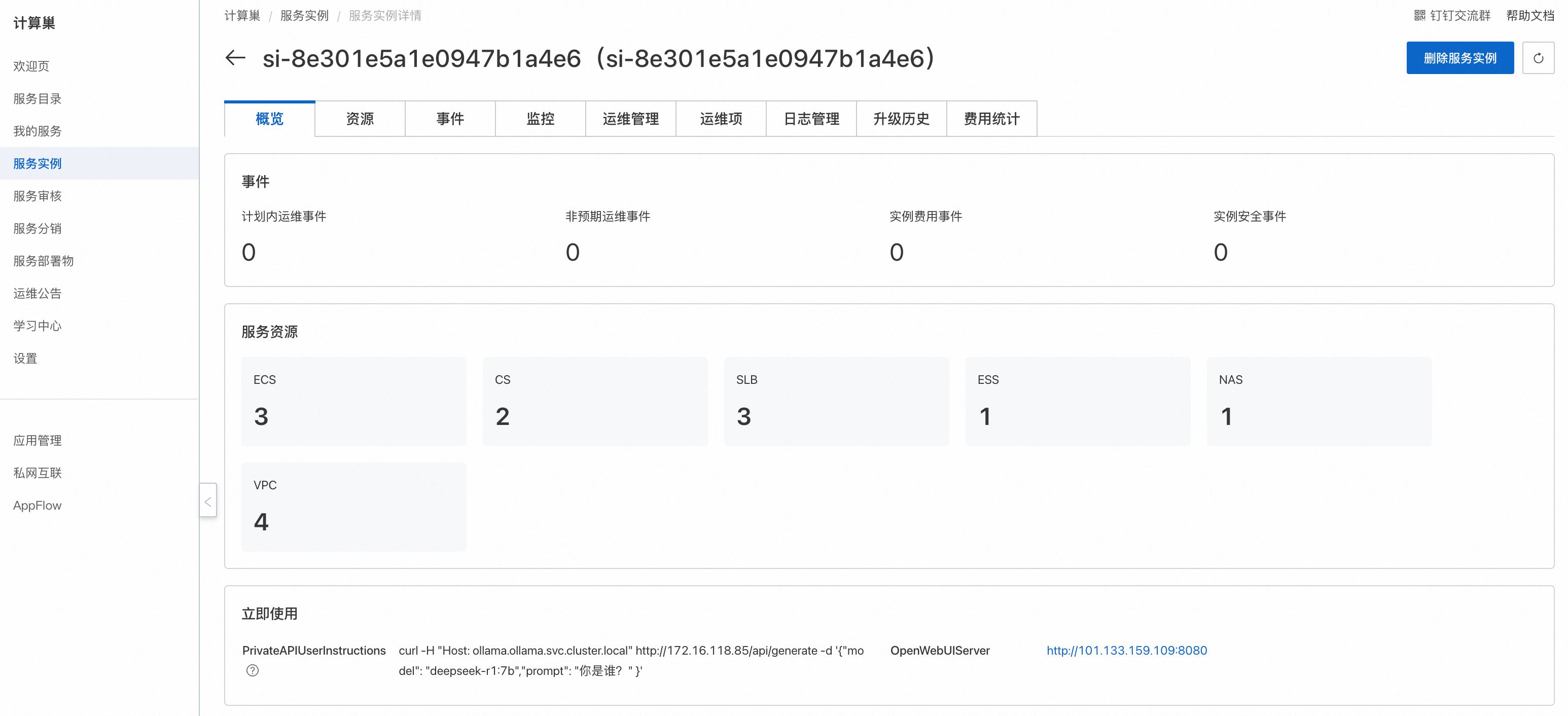This screenshot has height=716, width=1568.
Task: Open 服务目录 in the sidebar
Action: click(37, 99)
